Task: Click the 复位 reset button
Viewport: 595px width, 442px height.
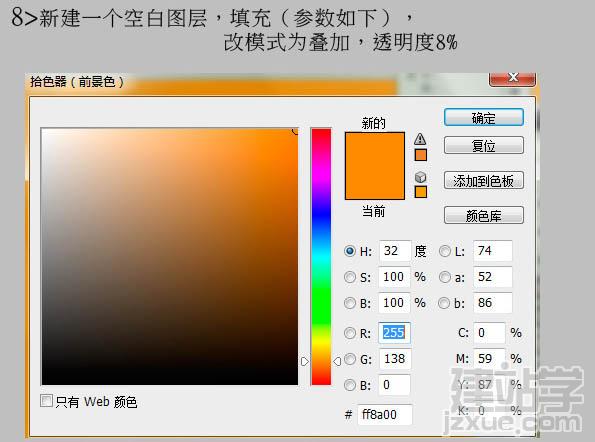Action: click(x=484, y=146)
